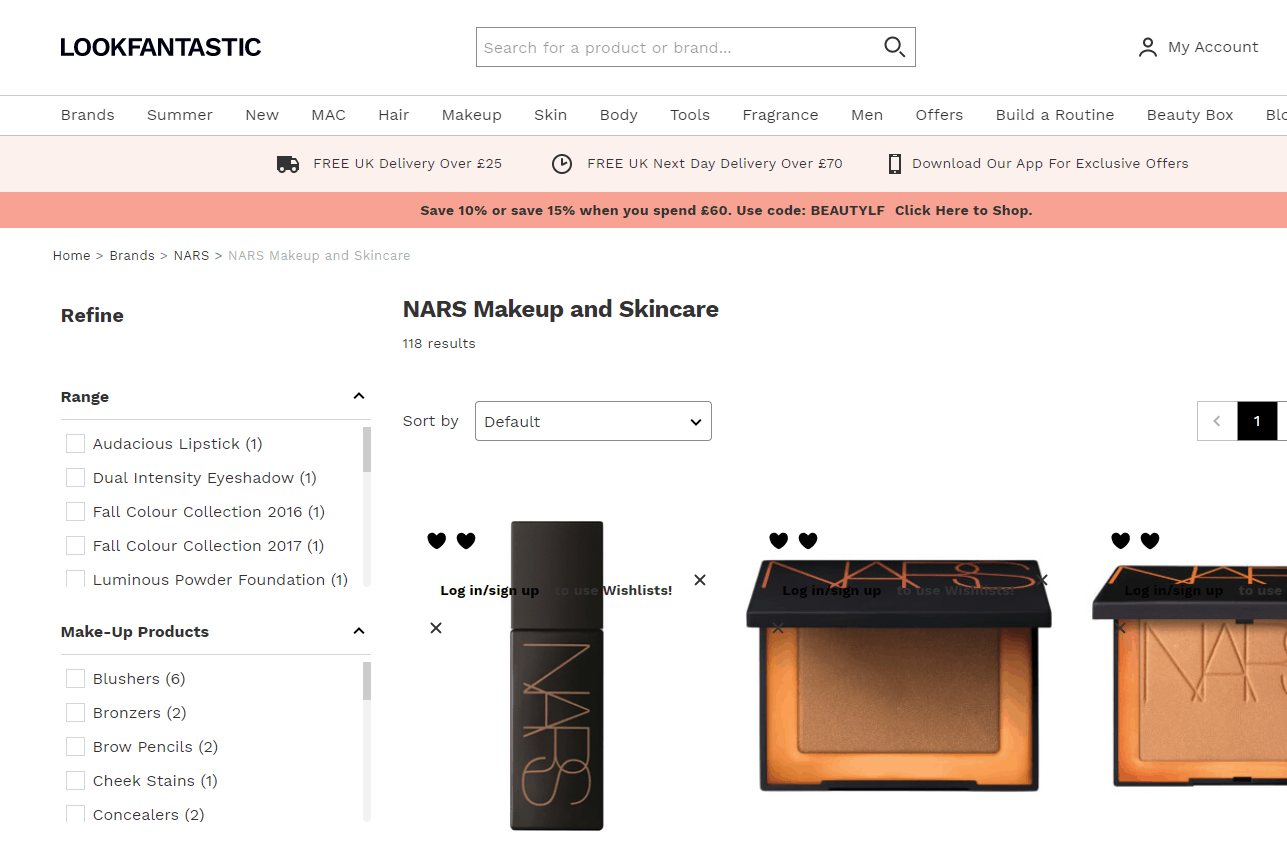Select Fall Colour Collection 2016 filter
Screen dimensions: 1287x844
tap(75, 512)
